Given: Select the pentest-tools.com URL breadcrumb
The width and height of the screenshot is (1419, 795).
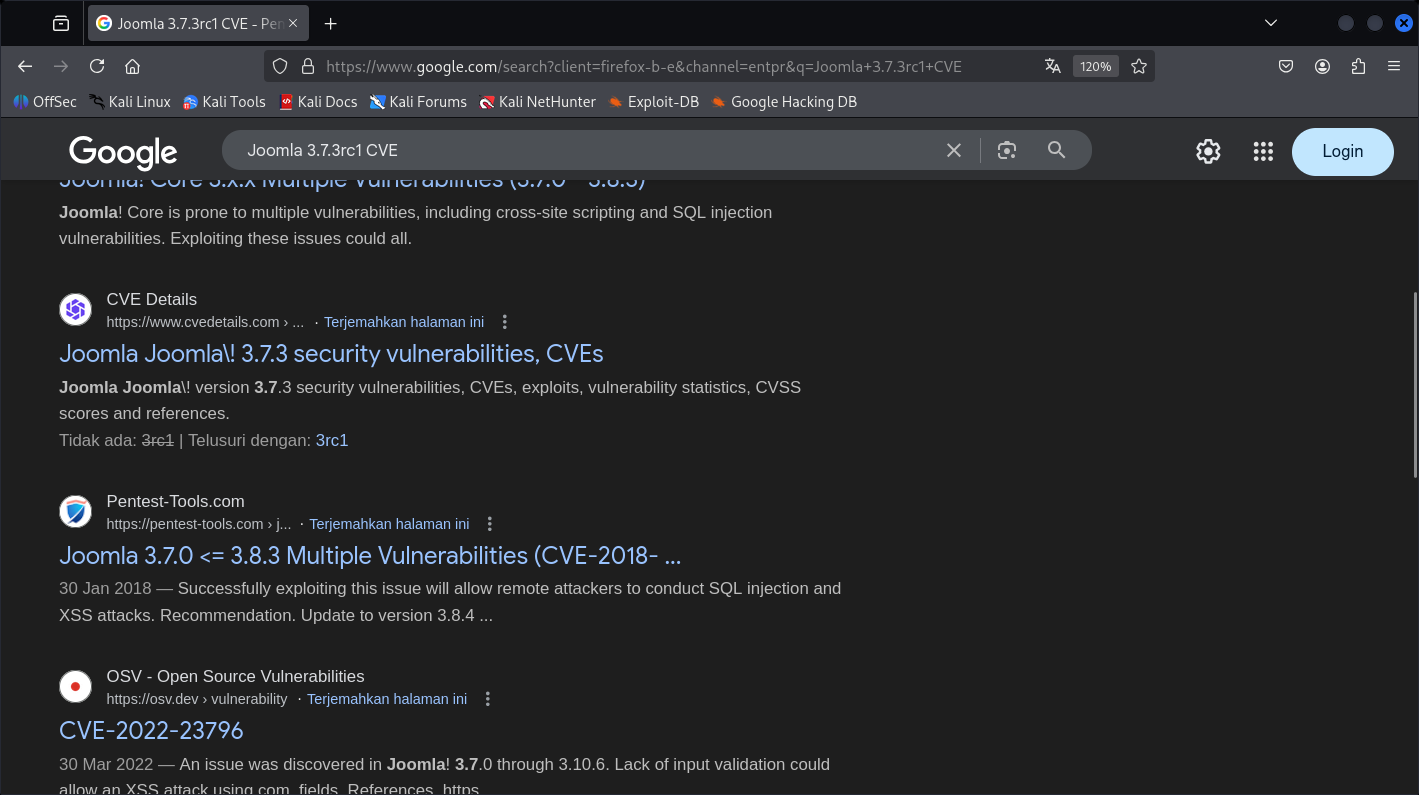Looking at the screenshot, I should pyautogui.click(x=198, y=524).
